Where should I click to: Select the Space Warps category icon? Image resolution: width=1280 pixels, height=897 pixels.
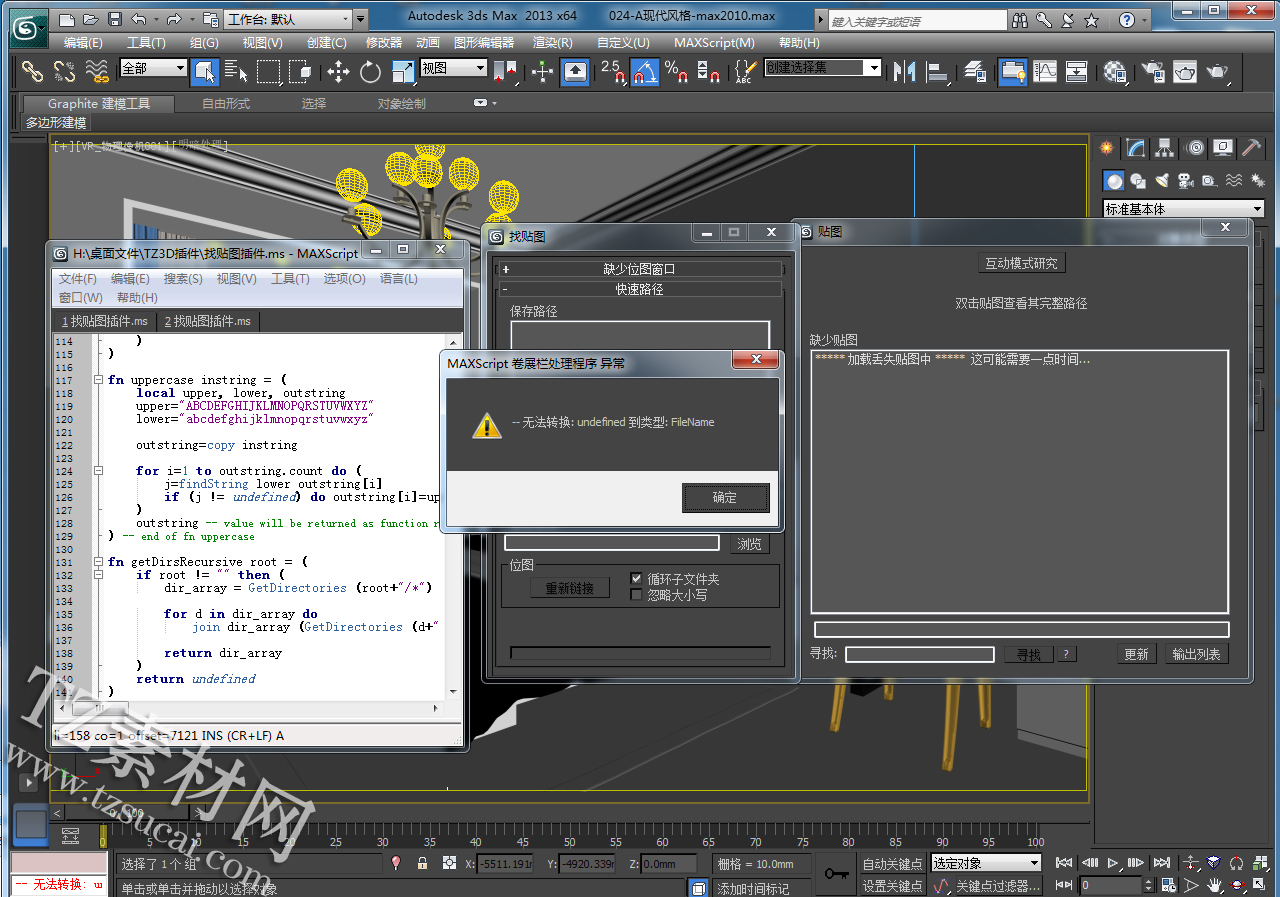tap(1234, 181)
